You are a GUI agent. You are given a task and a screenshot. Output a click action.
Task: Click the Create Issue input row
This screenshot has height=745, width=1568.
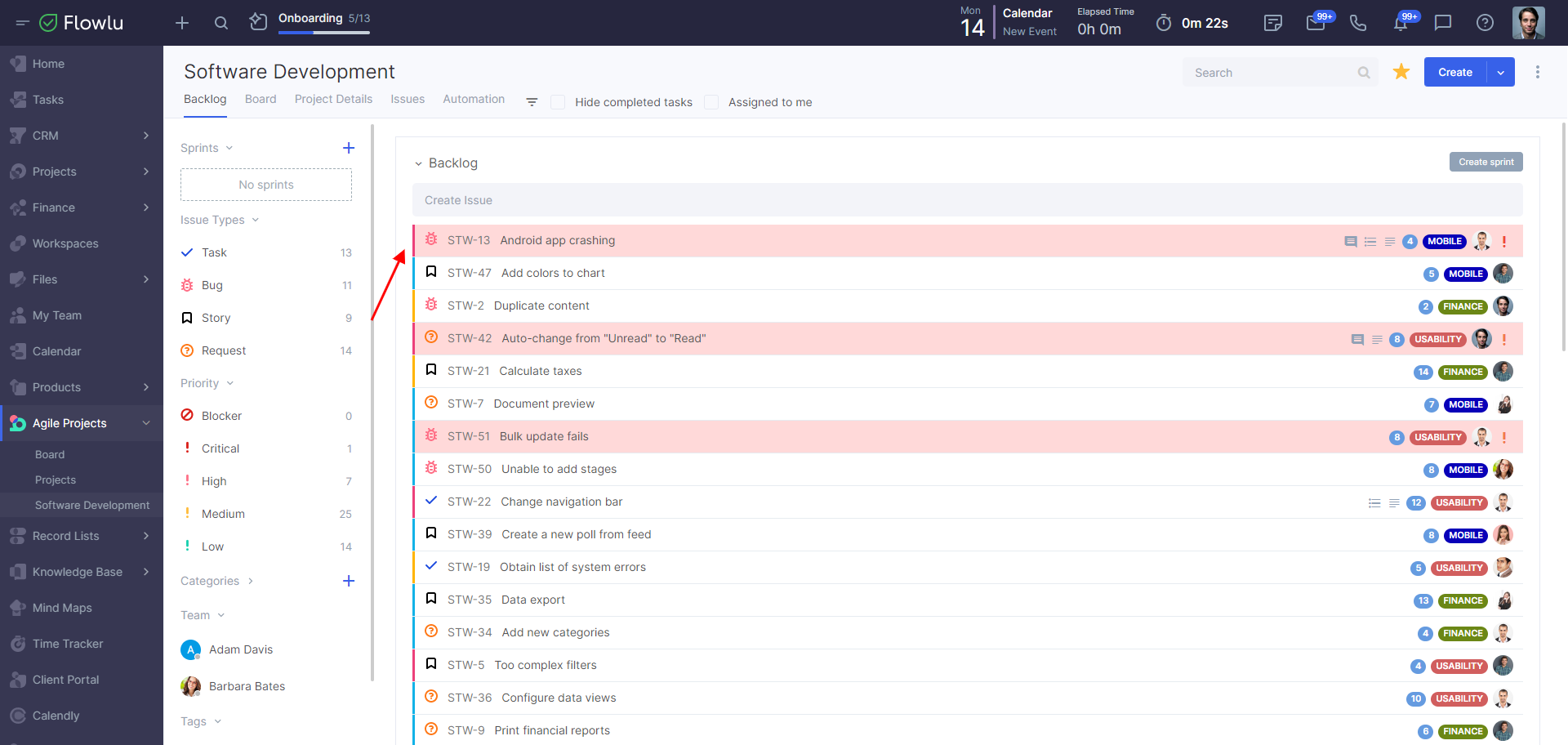968,200
